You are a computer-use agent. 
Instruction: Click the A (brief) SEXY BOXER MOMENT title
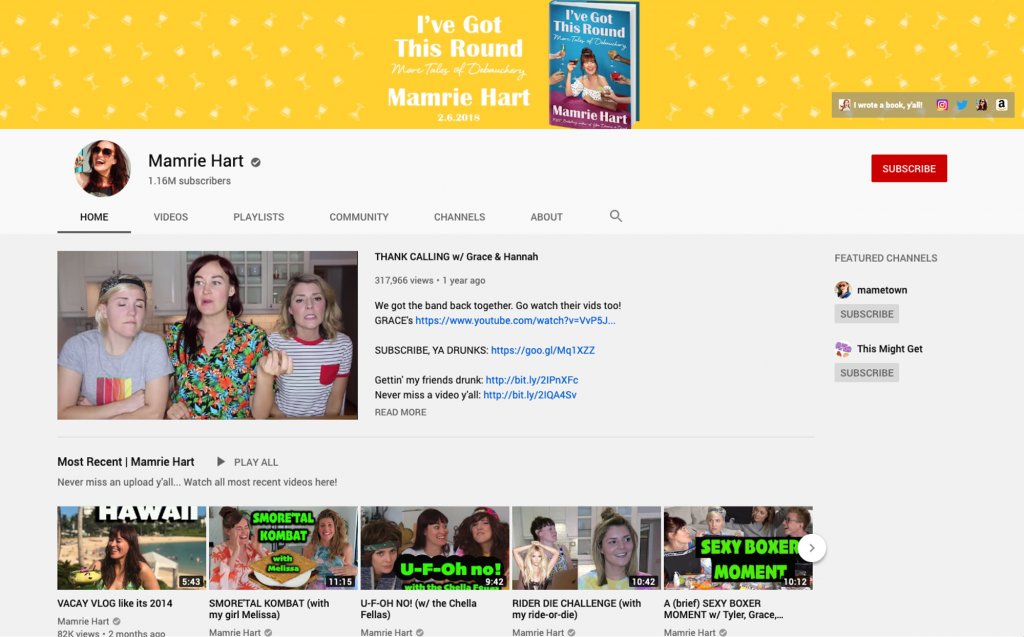coord(724,609)
